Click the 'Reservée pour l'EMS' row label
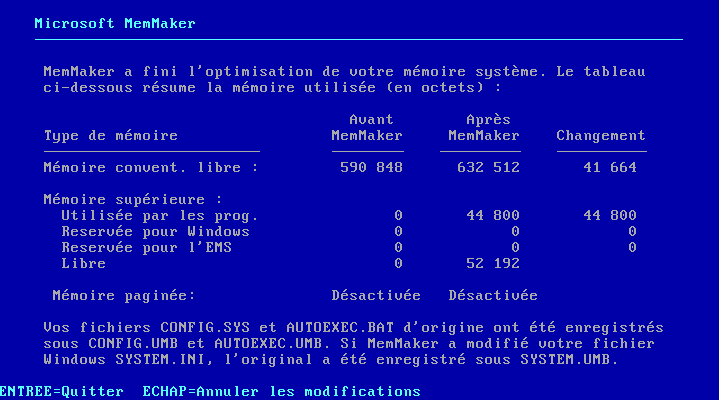 [x=147, y=248]
